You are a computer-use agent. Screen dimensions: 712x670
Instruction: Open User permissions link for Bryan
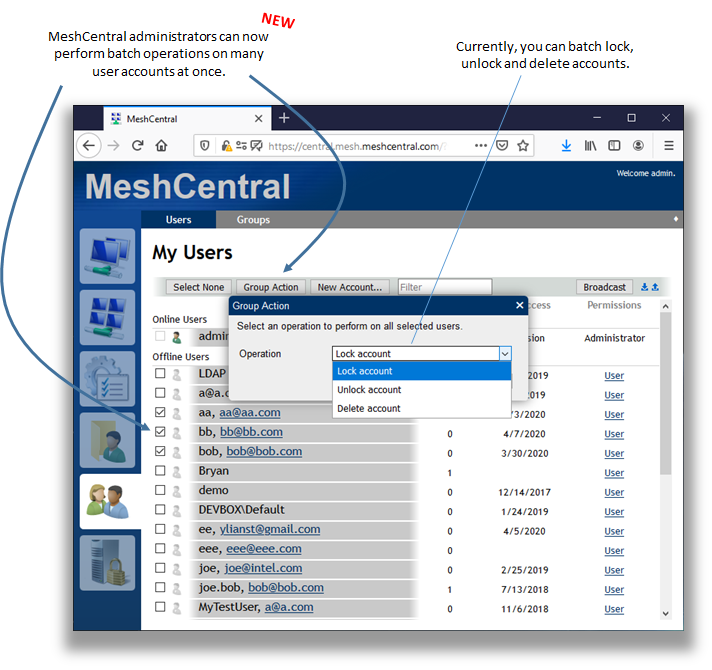pos(614,473)
